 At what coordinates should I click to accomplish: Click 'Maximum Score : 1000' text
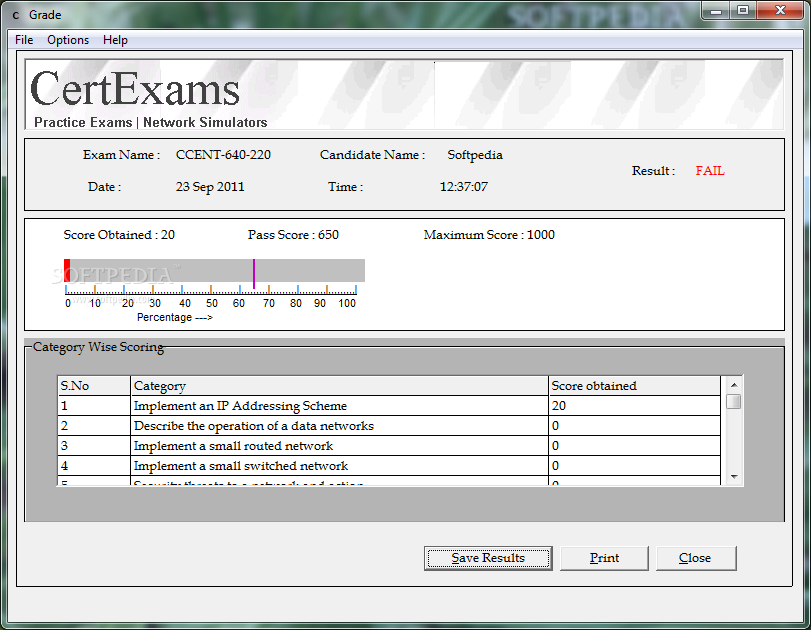489,235
